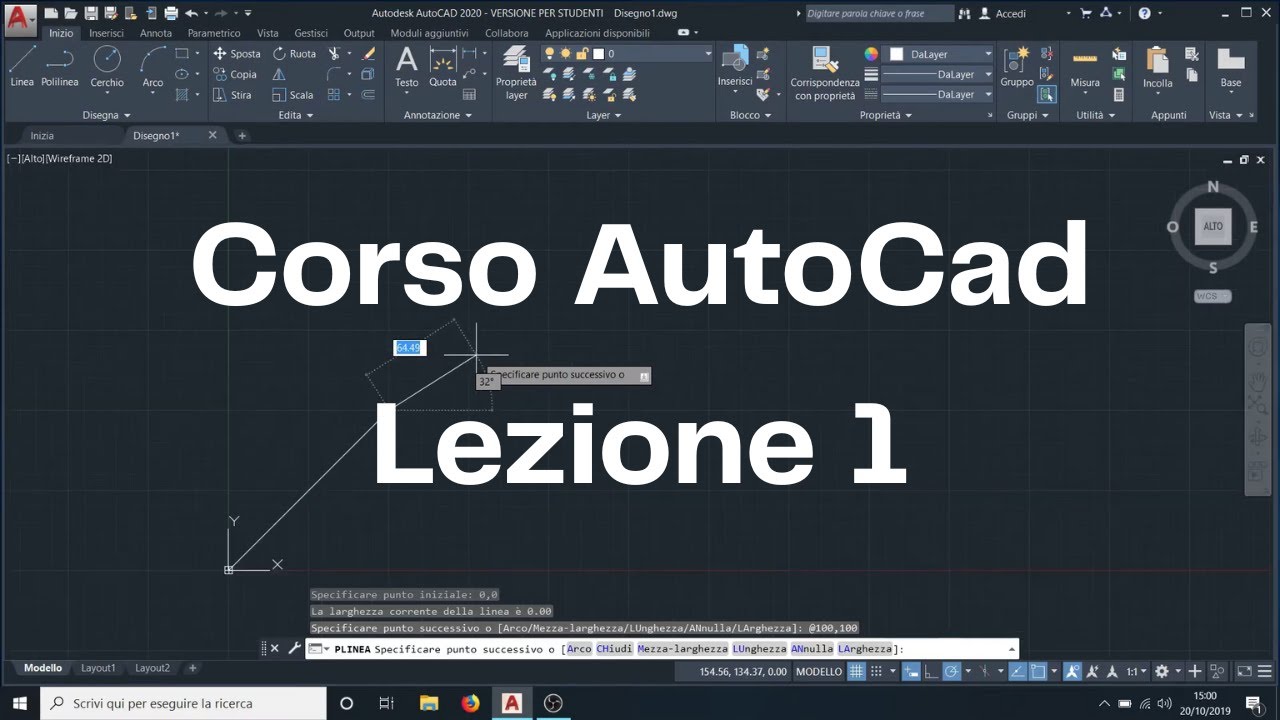Expand the Blocco panel
1280x720 pixels.
(750, 115)
